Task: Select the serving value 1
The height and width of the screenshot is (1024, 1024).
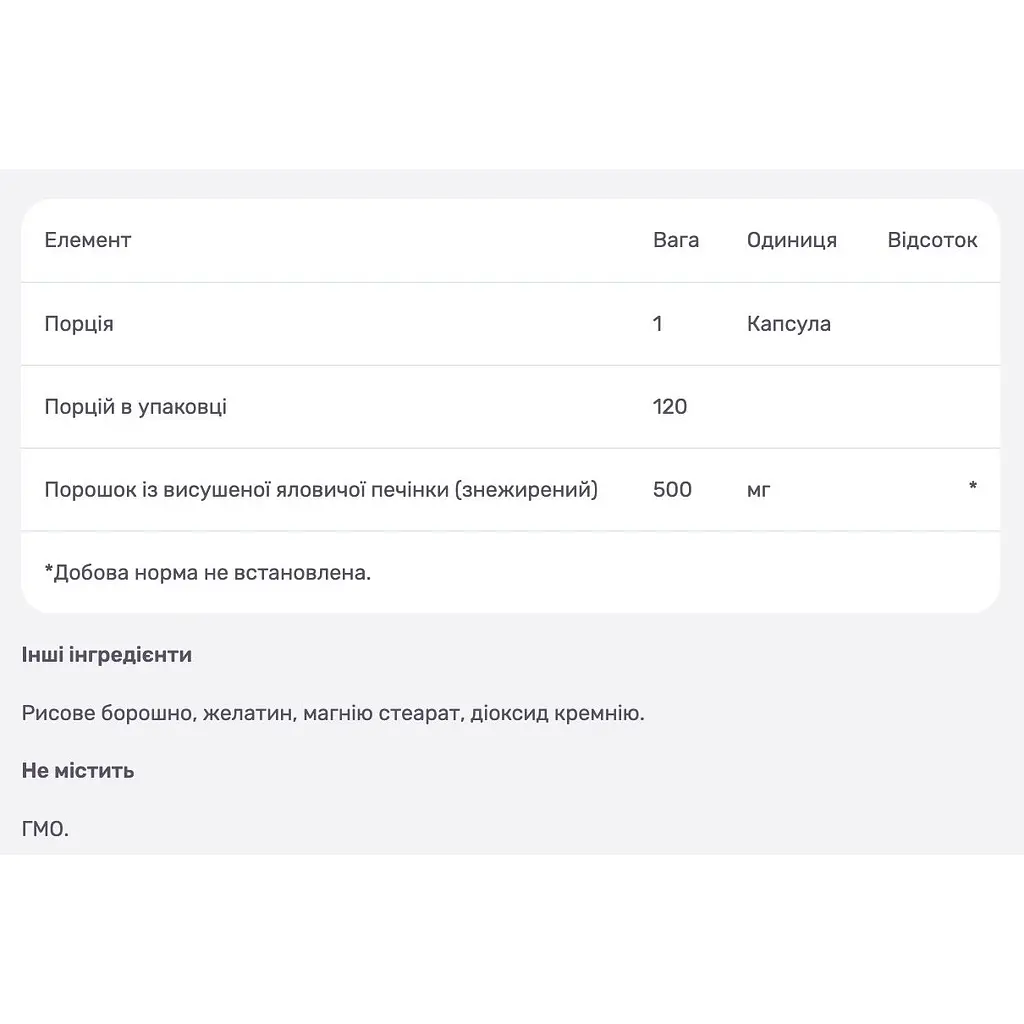Action: [658, 324]
